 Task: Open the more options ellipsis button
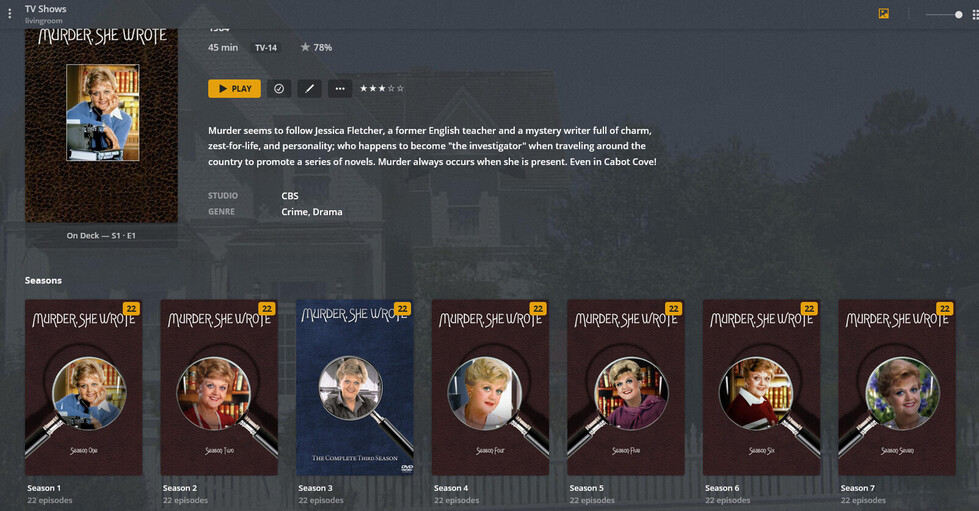(x=340, y=89)
